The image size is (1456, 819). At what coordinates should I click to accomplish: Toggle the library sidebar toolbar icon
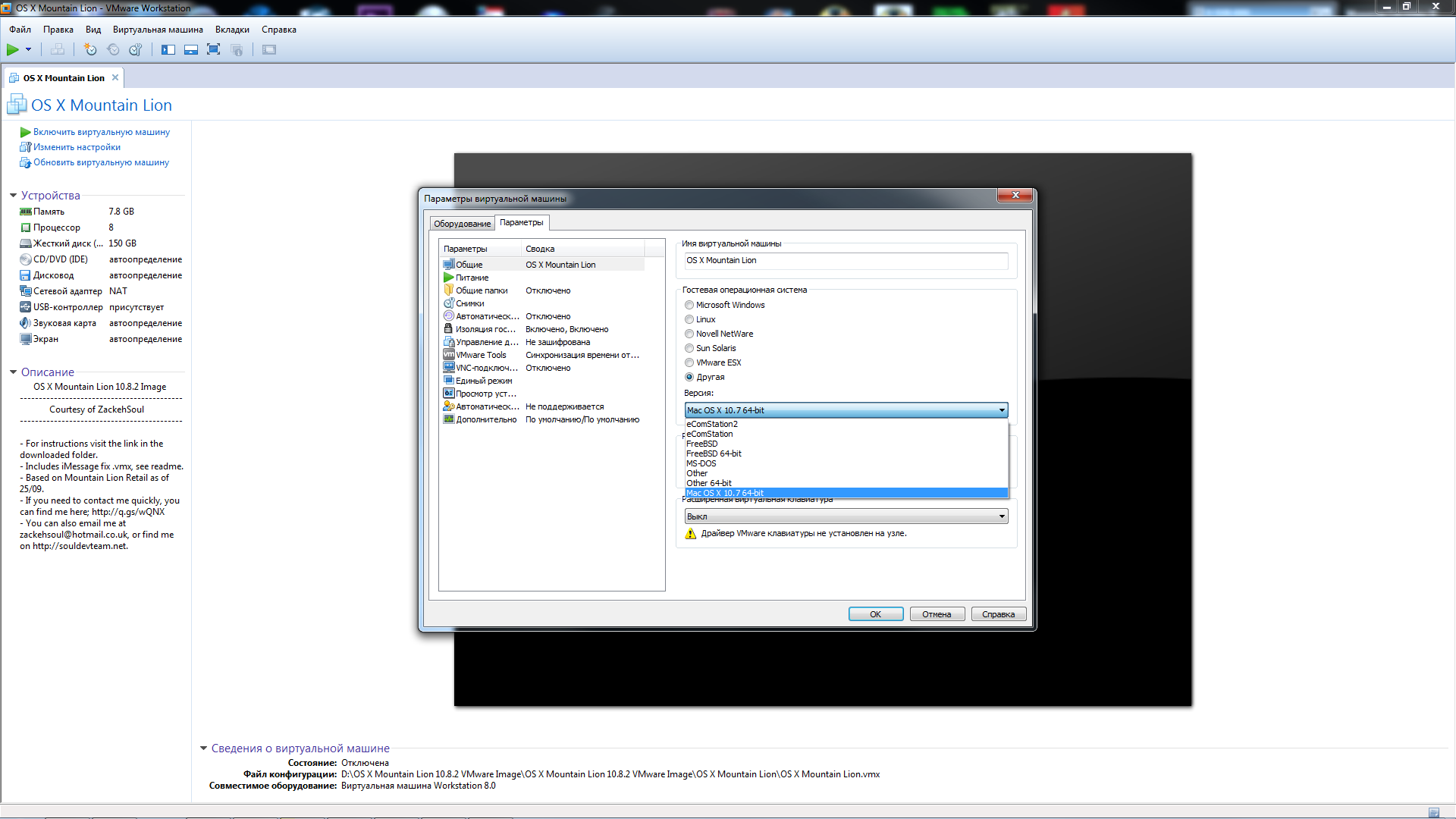coord(168,50)
